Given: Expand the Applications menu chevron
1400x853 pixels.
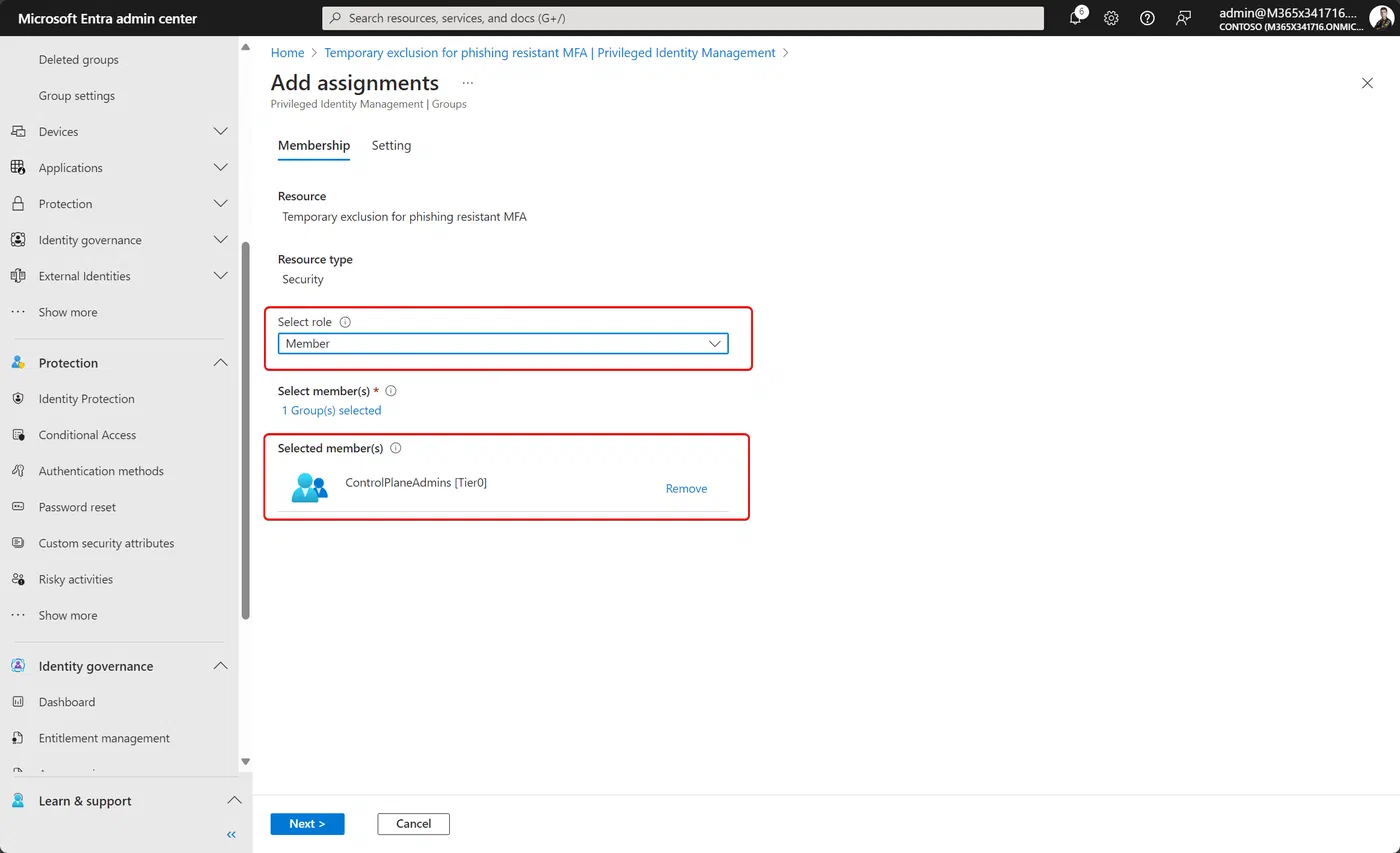Looking at the screenshot, I should (221, 168).
